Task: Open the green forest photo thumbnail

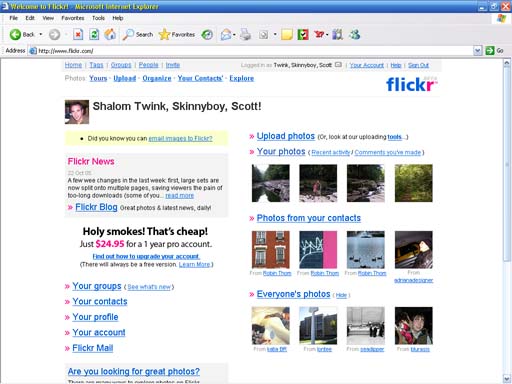Action: [x=414, y=183]
